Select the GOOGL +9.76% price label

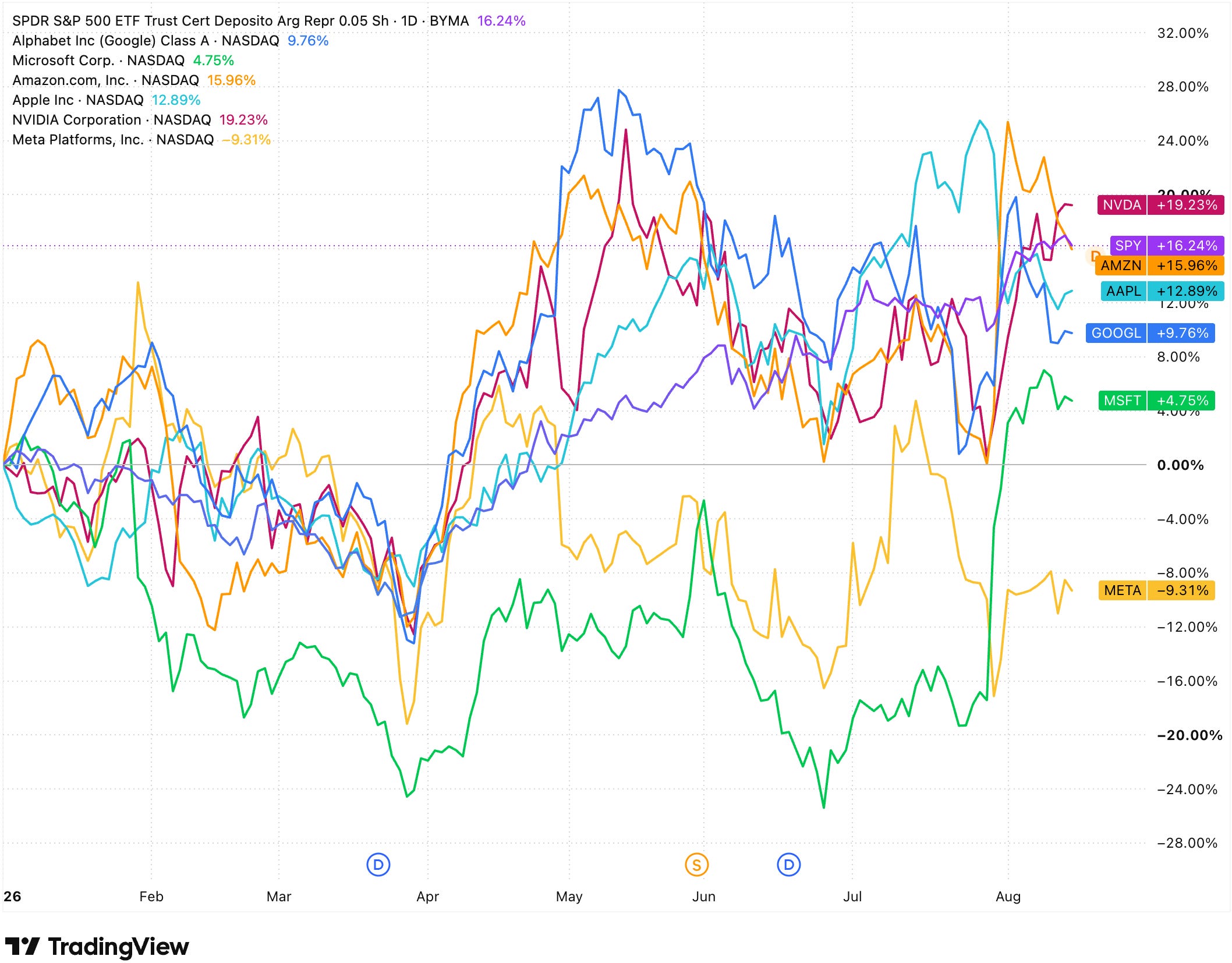point(1150,333)
